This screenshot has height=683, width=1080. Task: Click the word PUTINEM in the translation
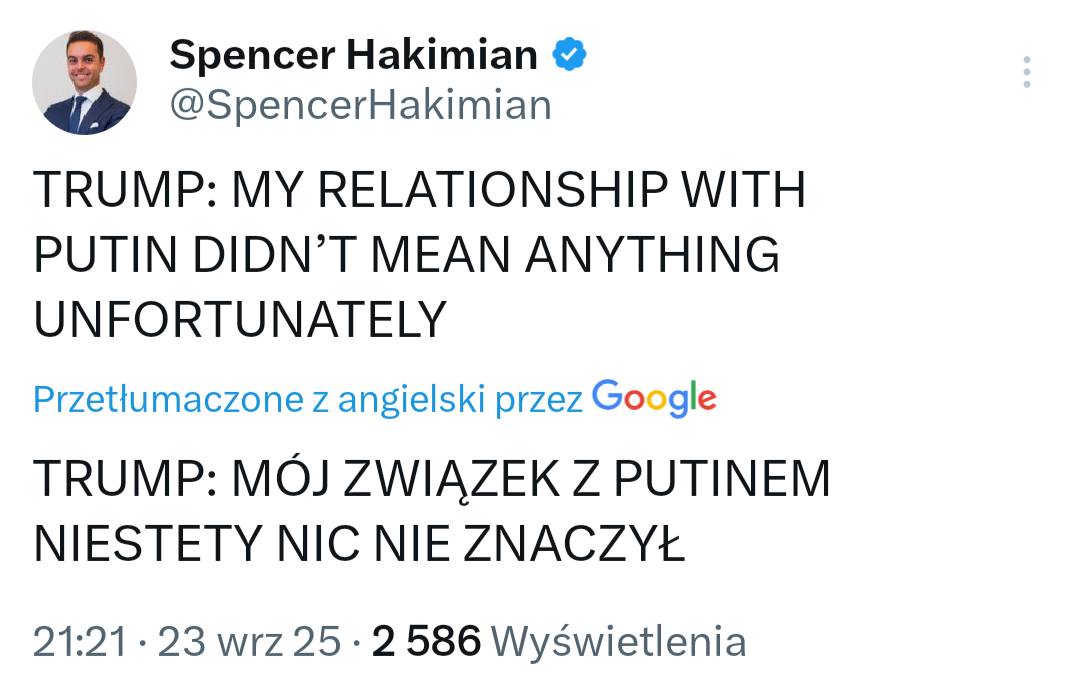[x=721, y=480]
